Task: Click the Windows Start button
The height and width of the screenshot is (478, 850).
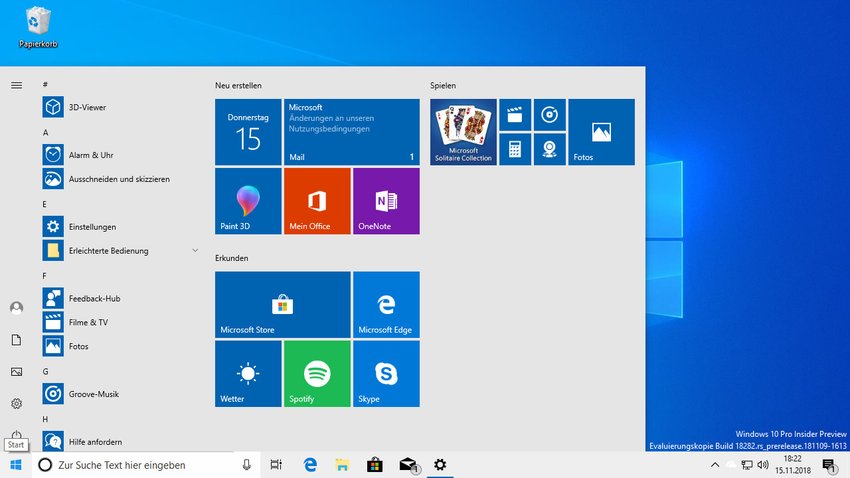Action: click(x=16, y=465)
